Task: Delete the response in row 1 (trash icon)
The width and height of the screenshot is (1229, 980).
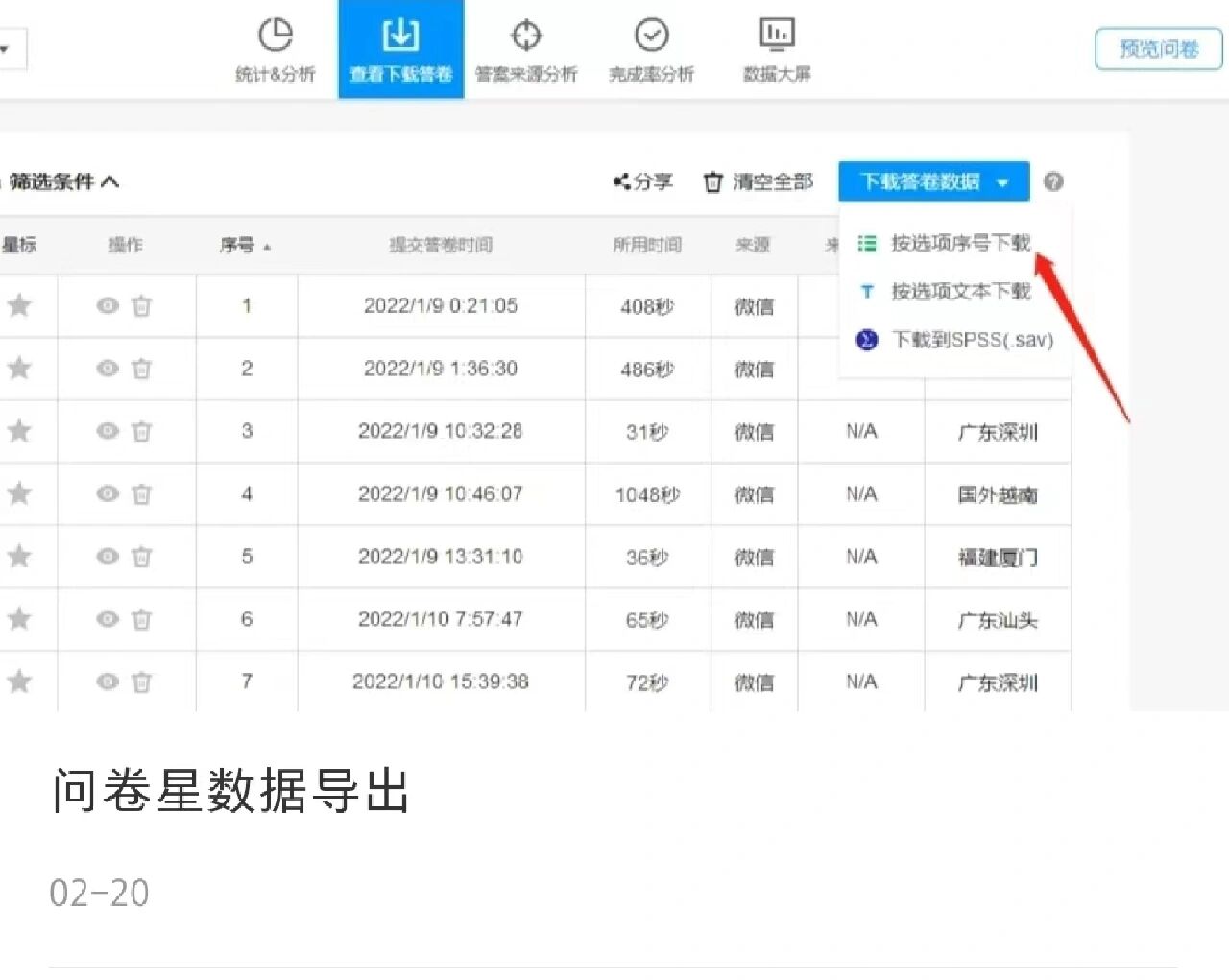Action: 141,306
